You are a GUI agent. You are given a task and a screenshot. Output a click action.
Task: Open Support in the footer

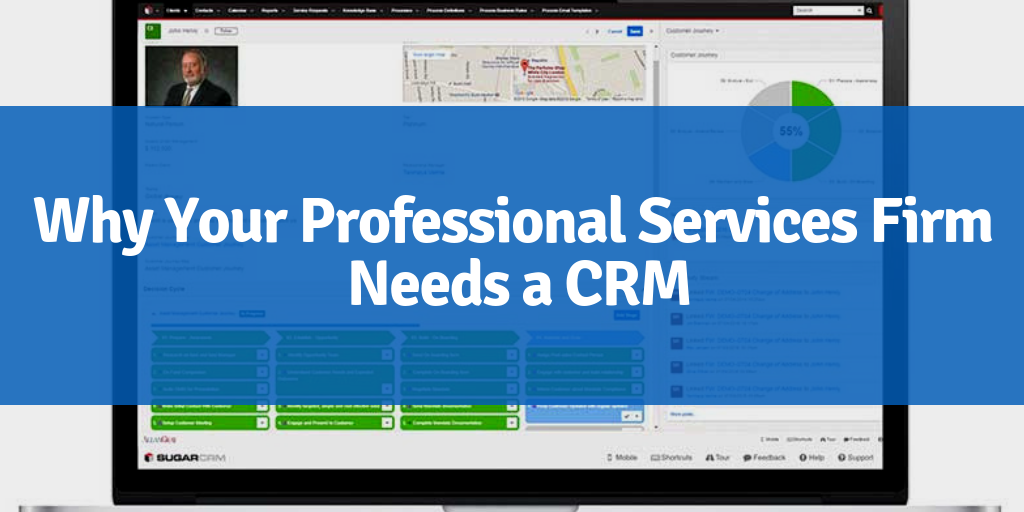[x=856, y=457]
